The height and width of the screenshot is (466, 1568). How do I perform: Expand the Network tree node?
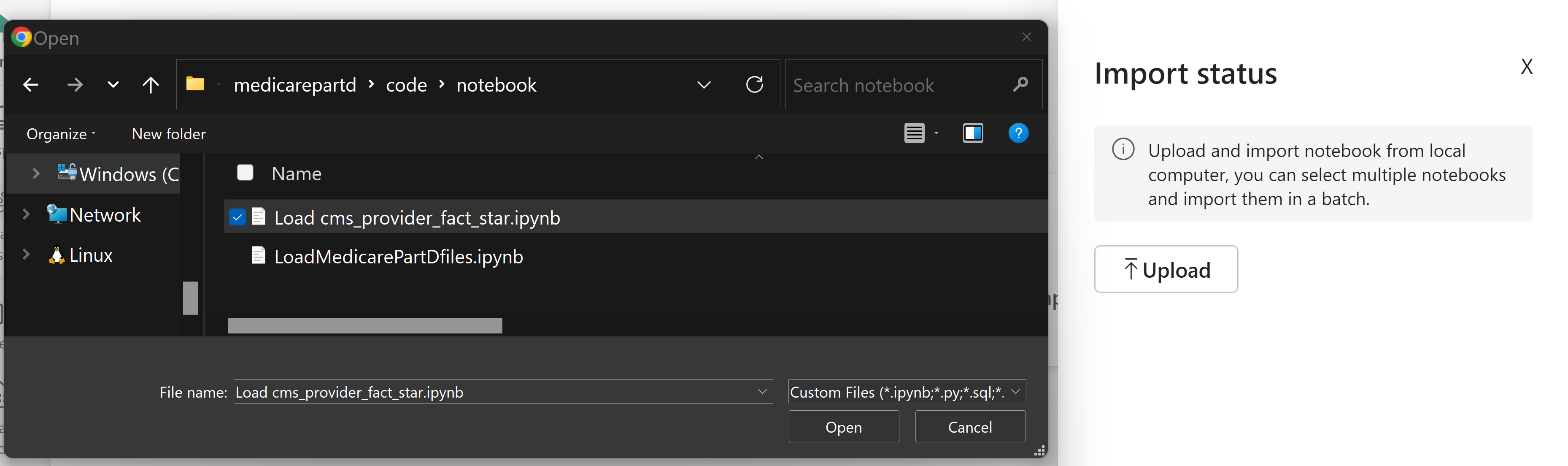point(26,214)
